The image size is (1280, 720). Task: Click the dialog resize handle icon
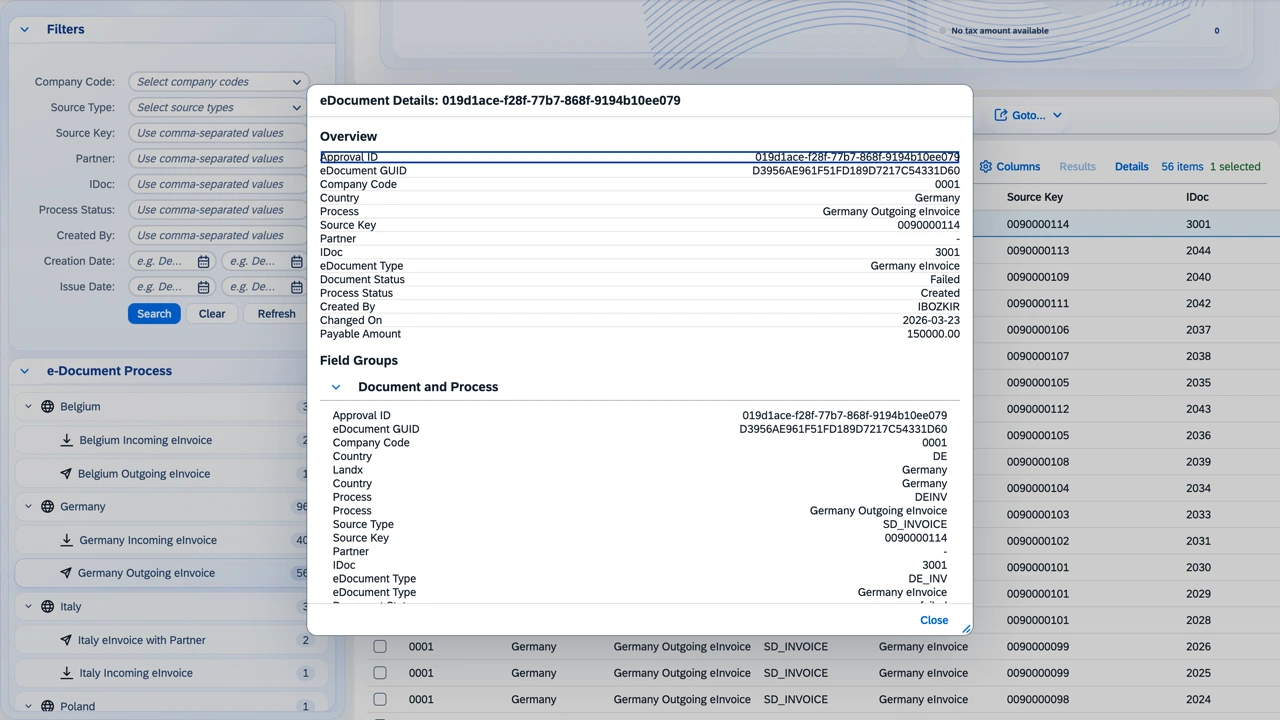point(966,629)
